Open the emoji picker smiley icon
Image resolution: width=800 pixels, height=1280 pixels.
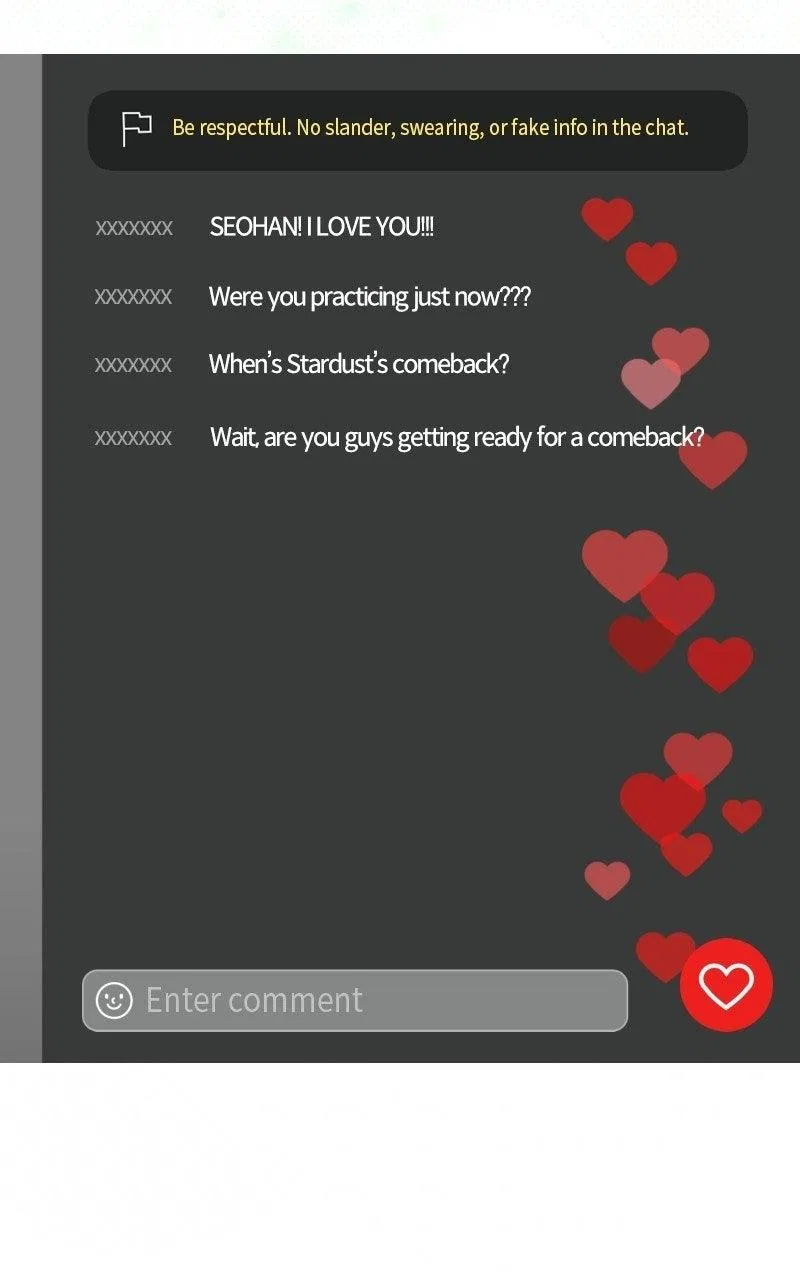point(114,999)
